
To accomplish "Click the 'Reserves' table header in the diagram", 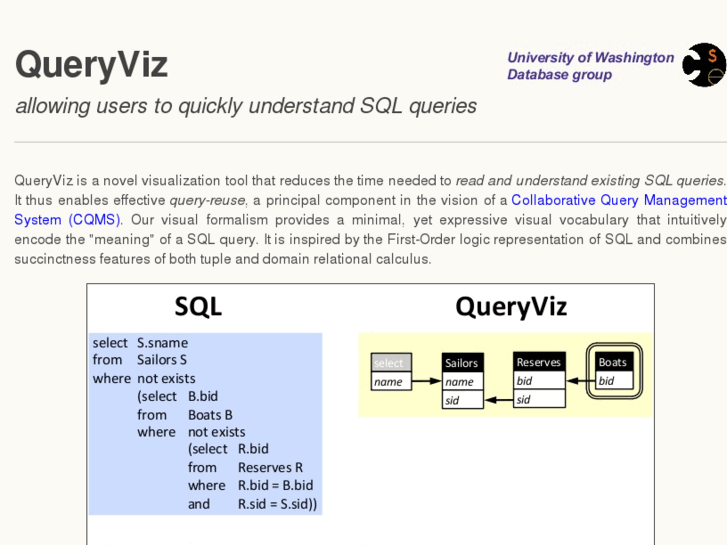I will coord(539,362).
